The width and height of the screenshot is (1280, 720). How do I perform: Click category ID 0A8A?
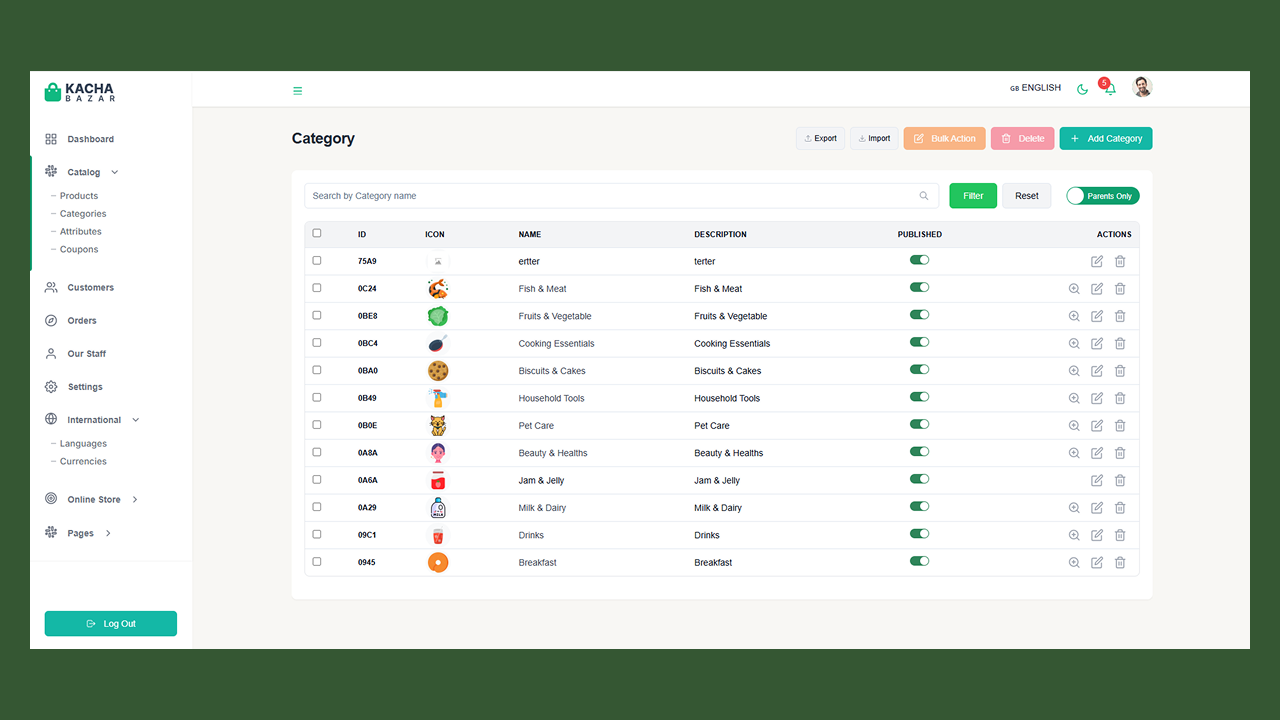[368, 453]
